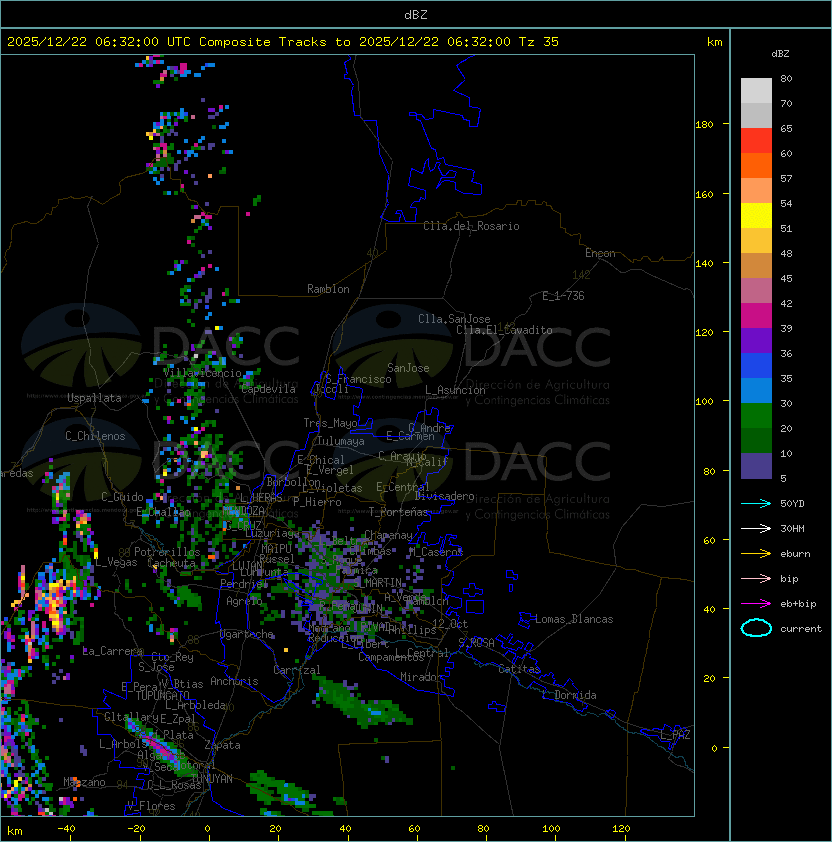Select the purple 39 dBZ color swatch
Viewport: 832px width, 842px height.
click(x=756, y=340)
